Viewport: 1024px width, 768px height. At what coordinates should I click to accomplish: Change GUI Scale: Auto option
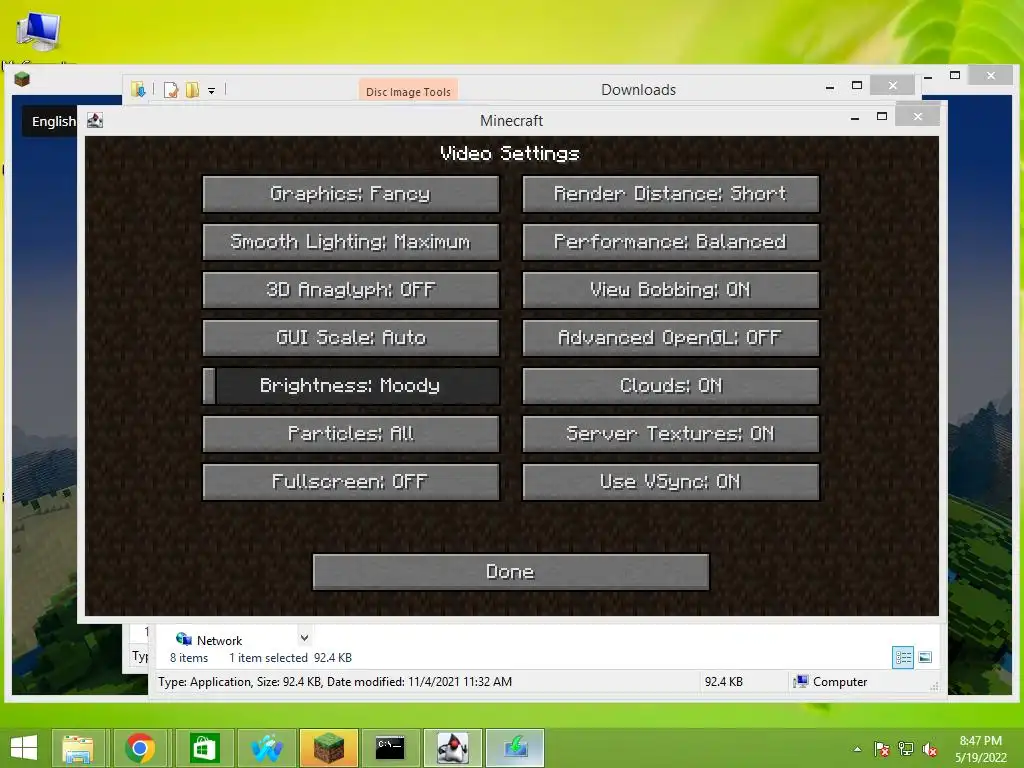pos(351,338)
